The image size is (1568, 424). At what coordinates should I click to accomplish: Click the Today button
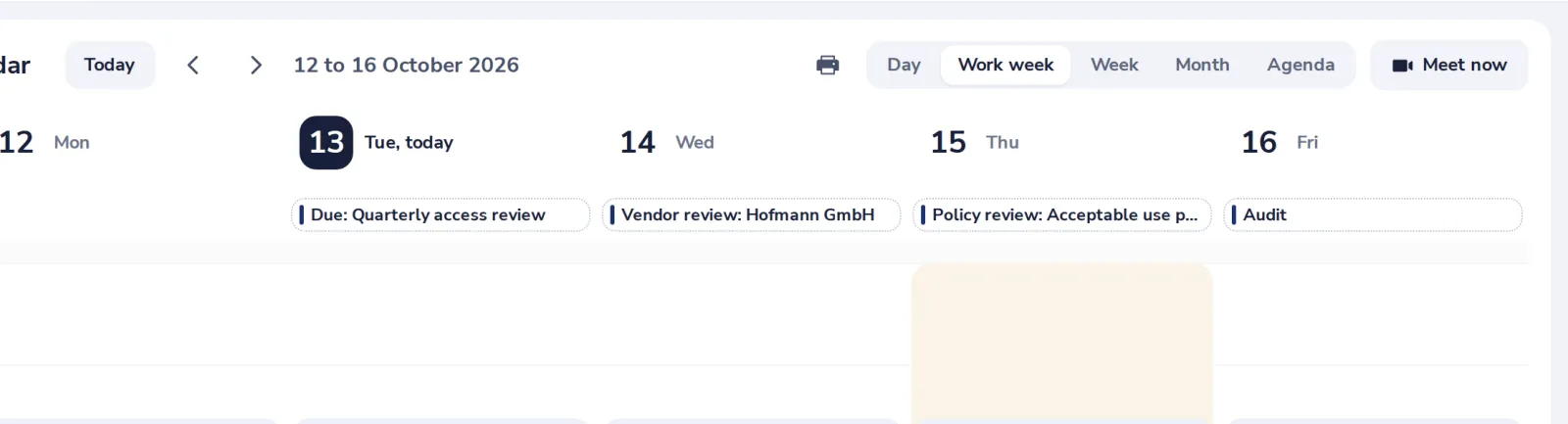point(110,65)
